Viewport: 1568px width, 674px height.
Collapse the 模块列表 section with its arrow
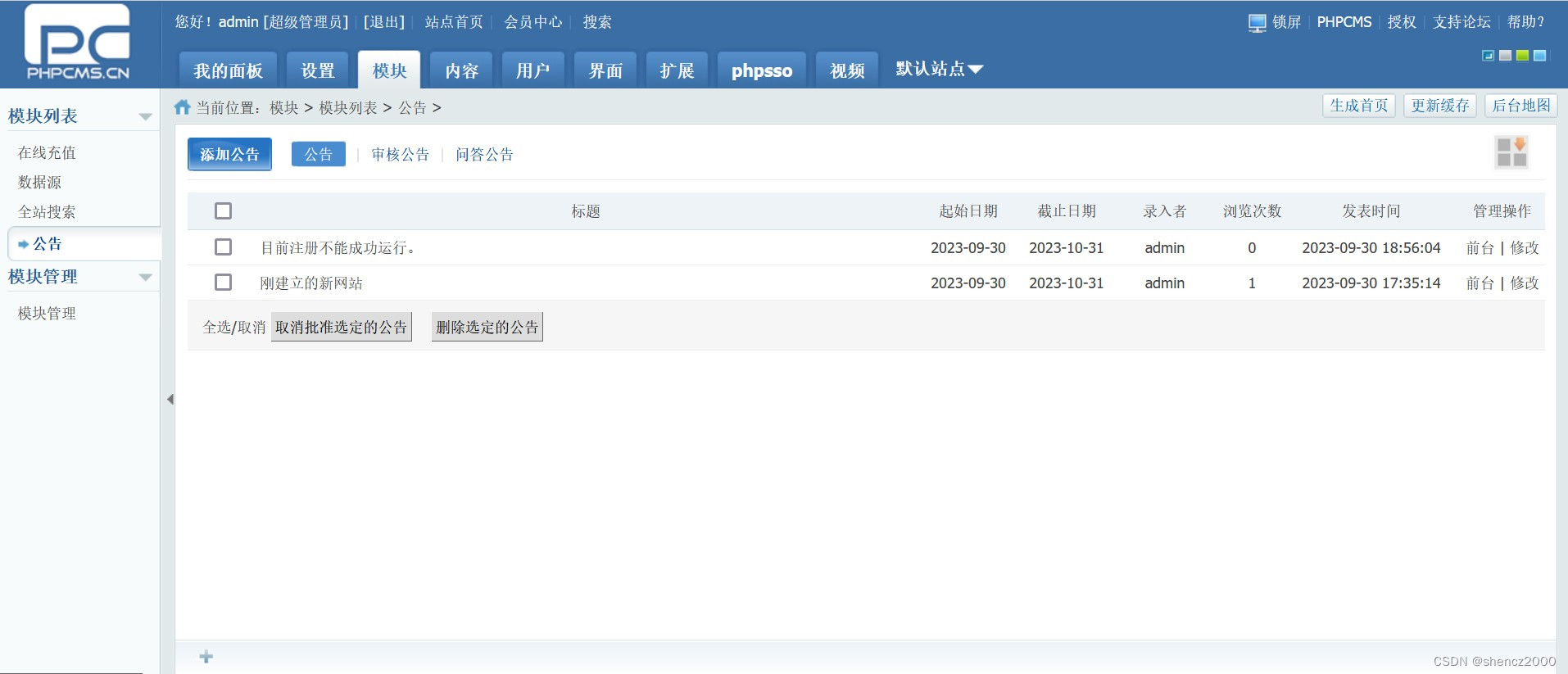146,116
